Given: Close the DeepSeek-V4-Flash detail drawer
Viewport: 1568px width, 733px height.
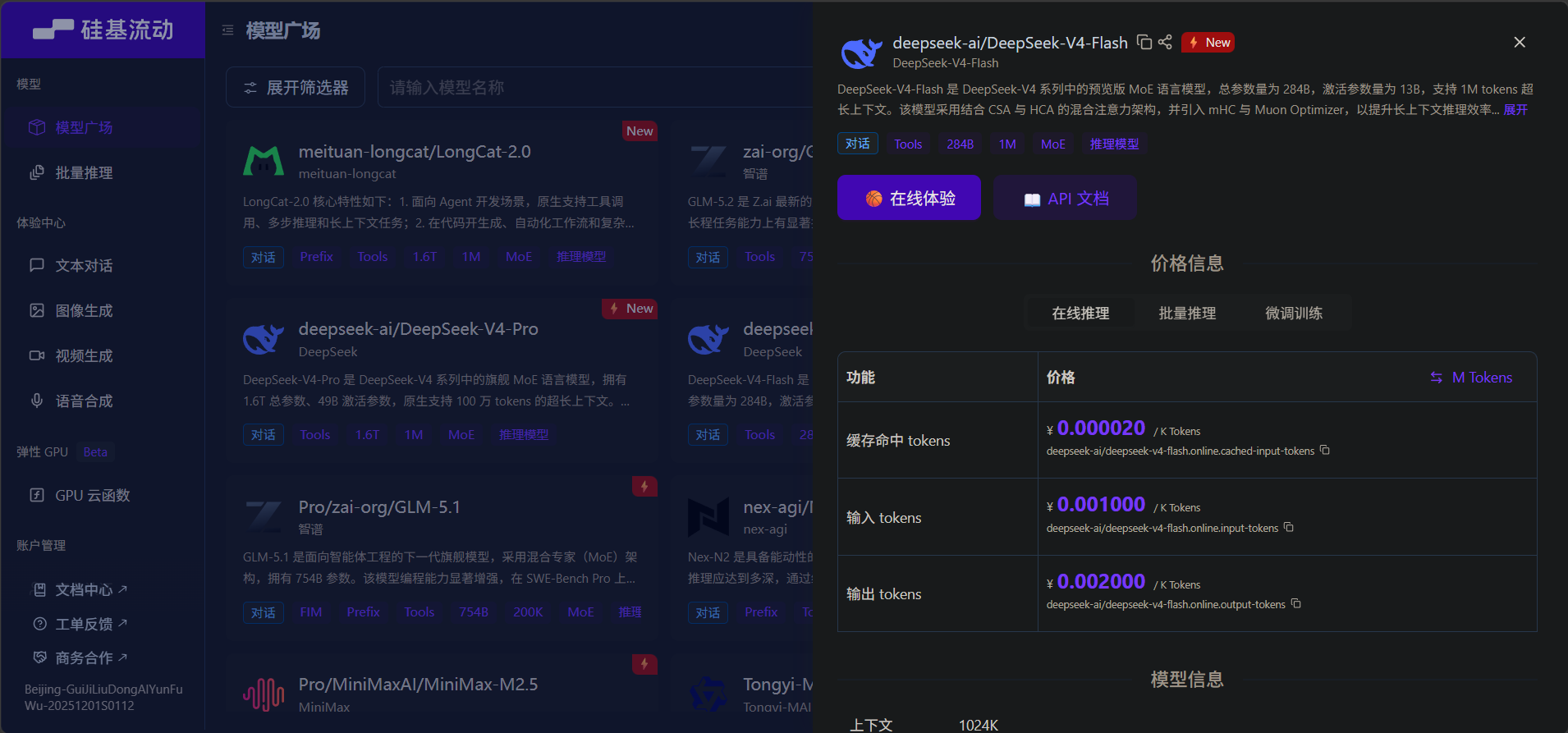Looking at the screenshot, I should tap(1520, 42).
